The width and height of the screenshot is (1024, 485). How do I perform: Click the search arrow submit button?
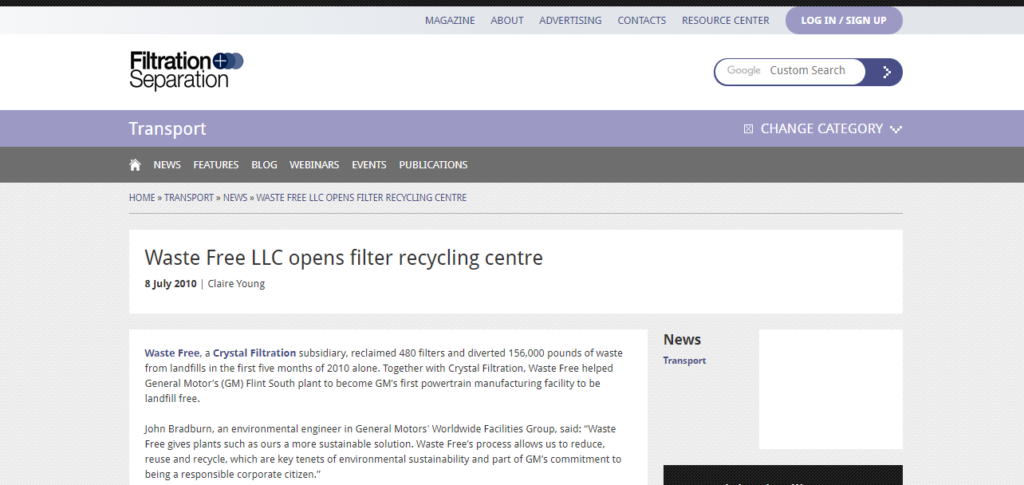point(886,72)
